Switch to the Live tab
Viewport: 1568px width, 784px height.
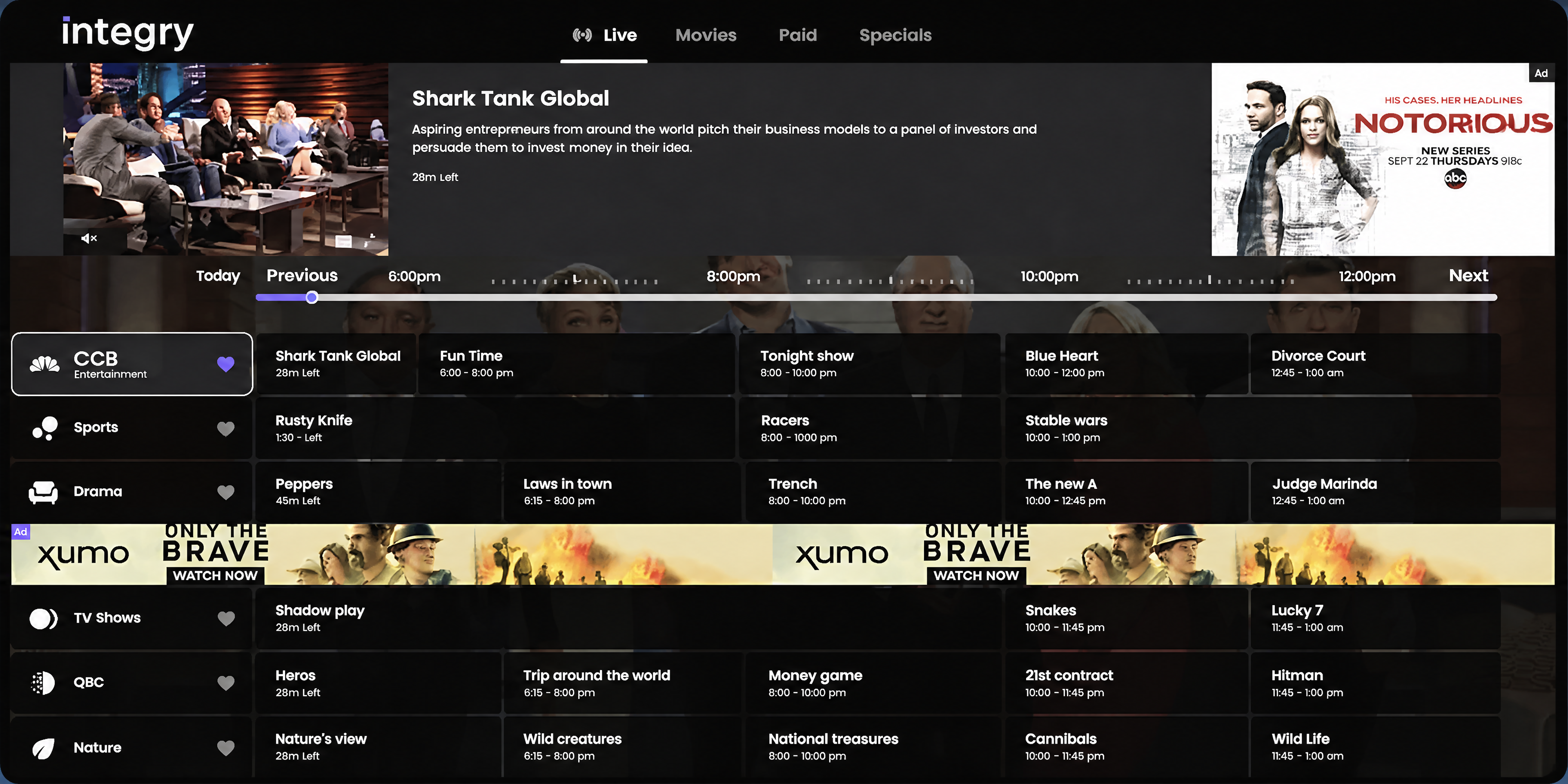pyautogui.click(x=604, y=35)
